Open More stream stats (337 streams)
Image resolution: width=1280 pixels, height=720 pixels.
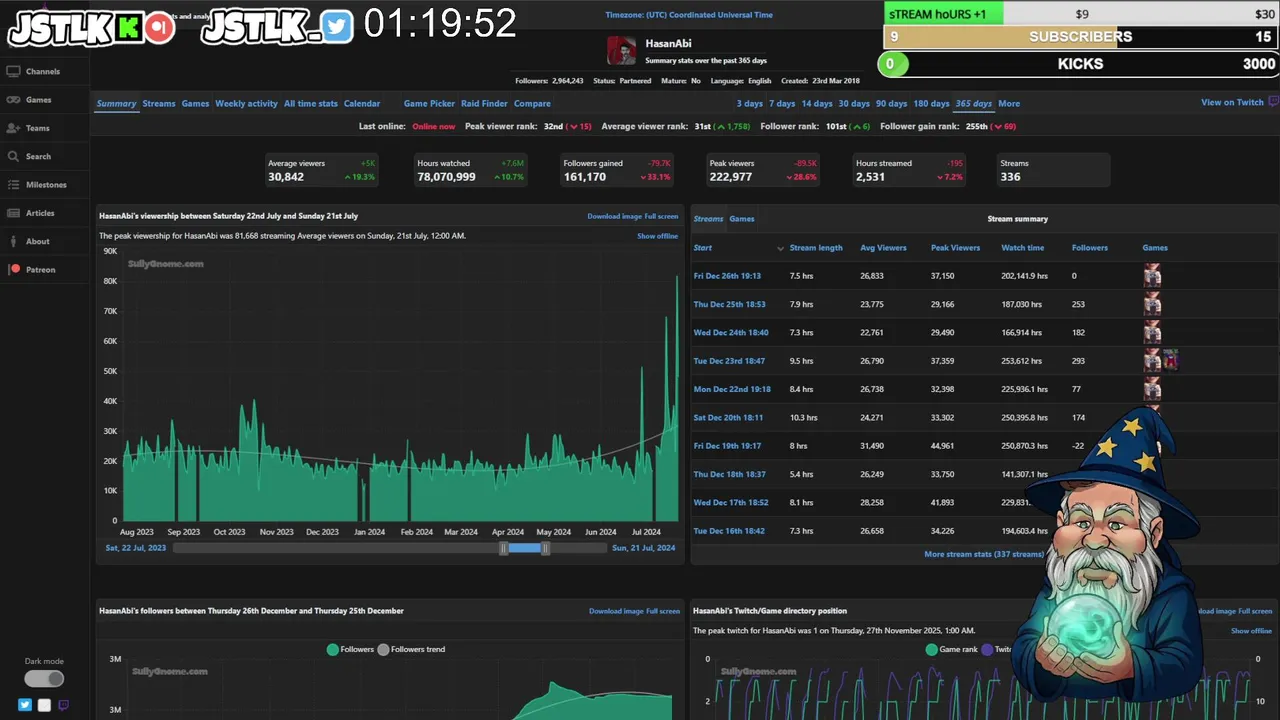pyautogui.click(x=984, y=554)
